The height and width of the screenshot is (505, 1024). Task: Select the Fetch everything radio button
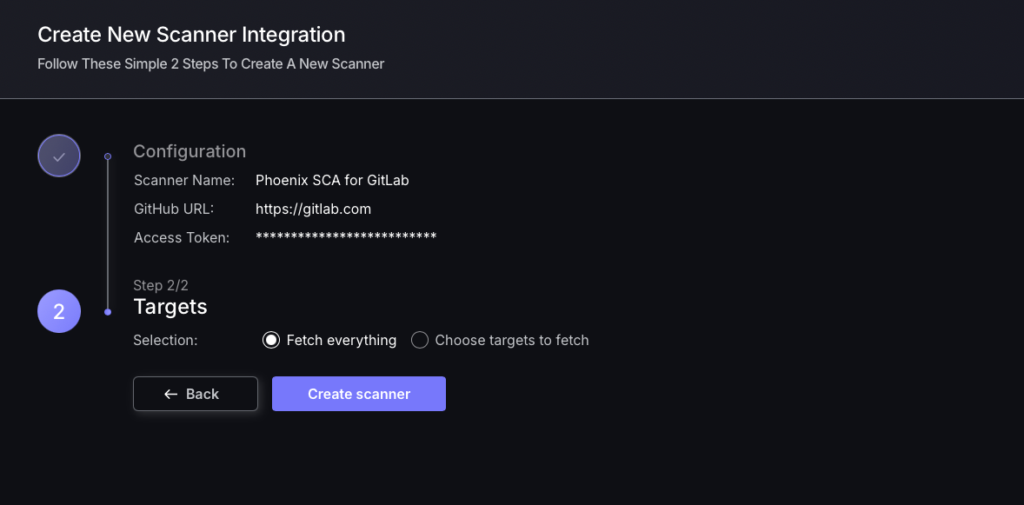pyautogui.click(x=271, y=340)
